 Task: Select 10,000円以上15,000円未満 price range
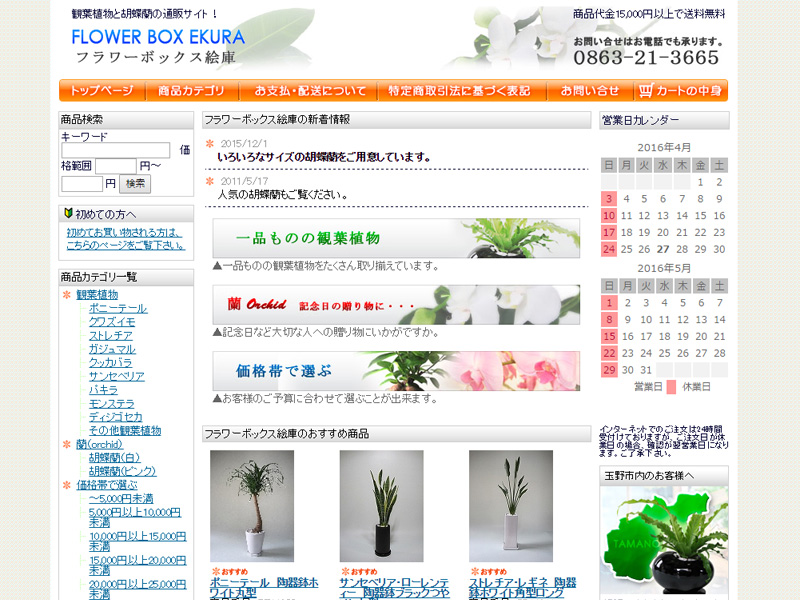coord(137,541)
